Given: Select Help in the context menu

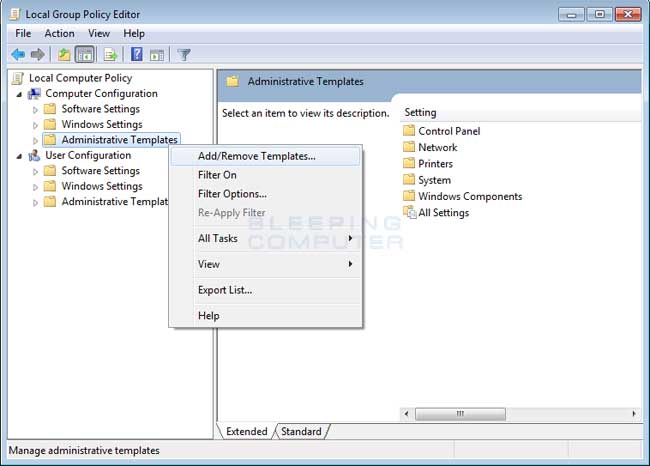Looking at the screenshot, I should point(265,316).
